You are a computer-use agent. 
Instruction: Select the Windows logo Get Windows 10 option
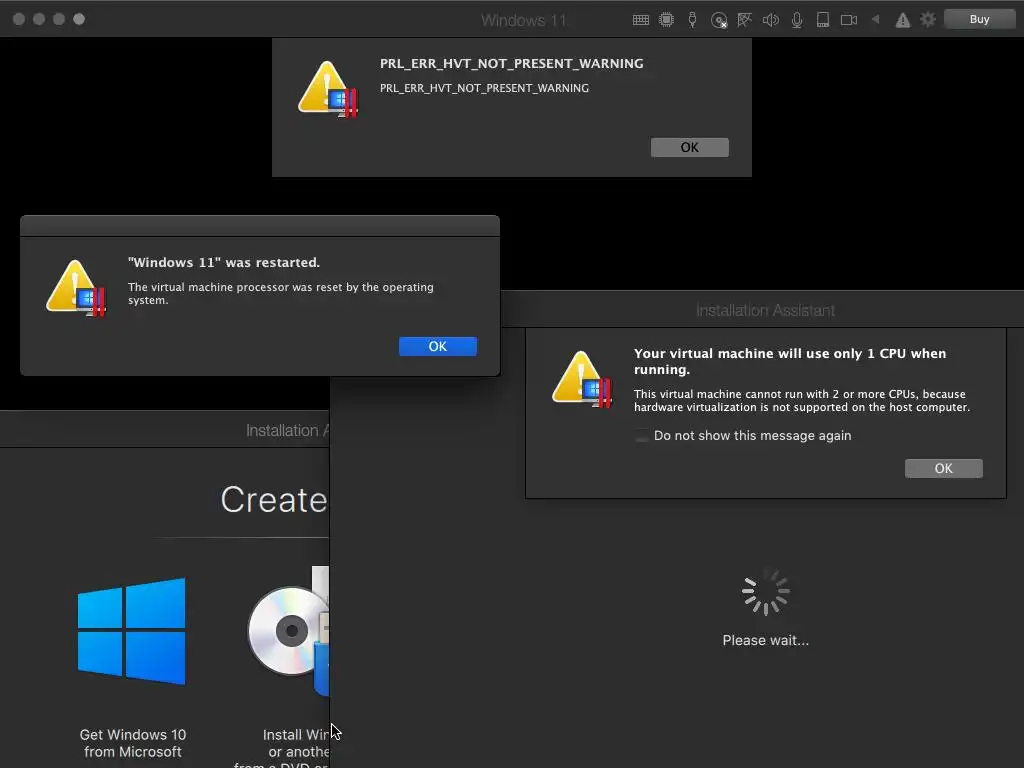tap(132, 631)
